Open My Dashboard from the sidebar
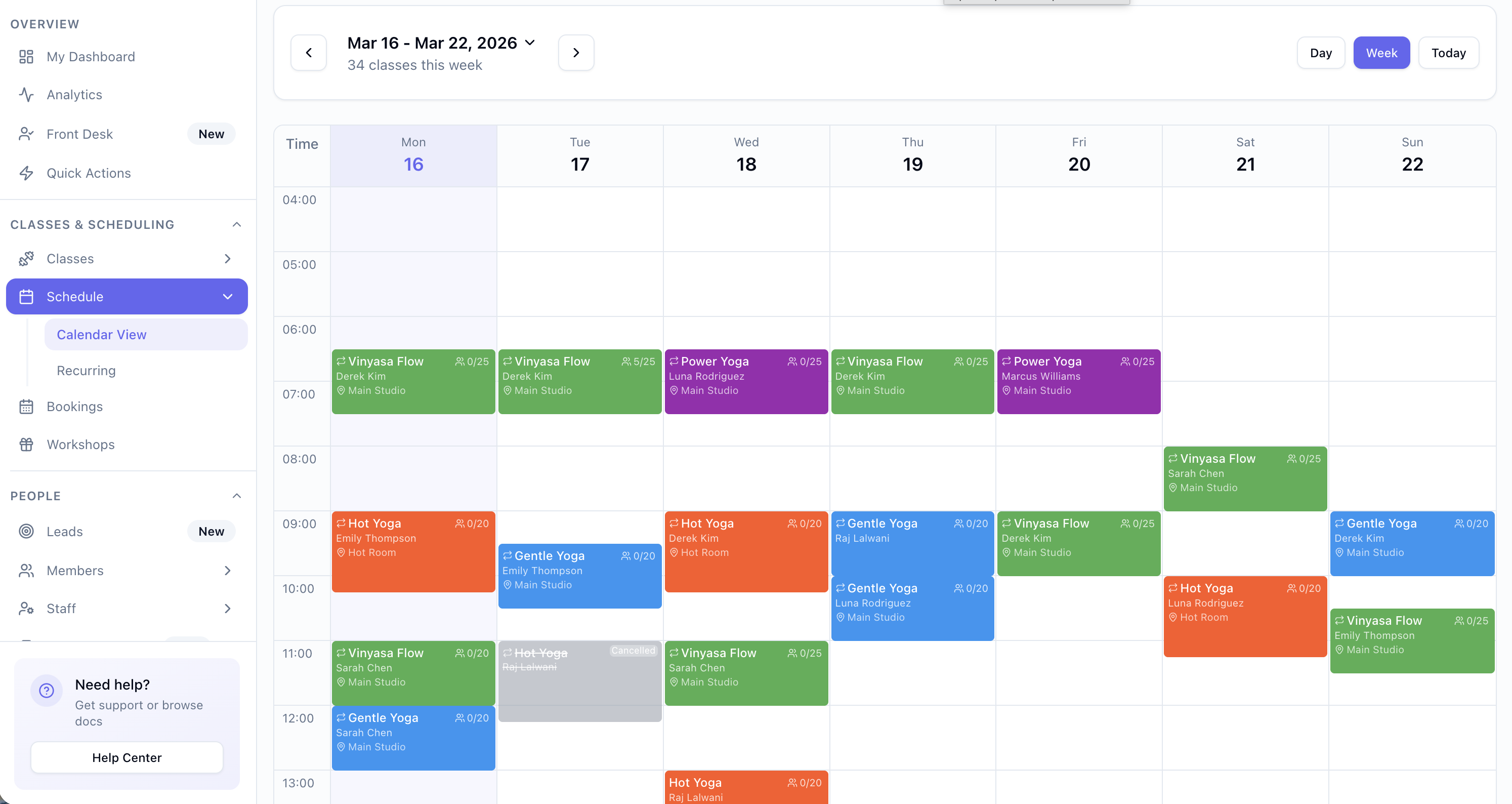 (91, 56)
